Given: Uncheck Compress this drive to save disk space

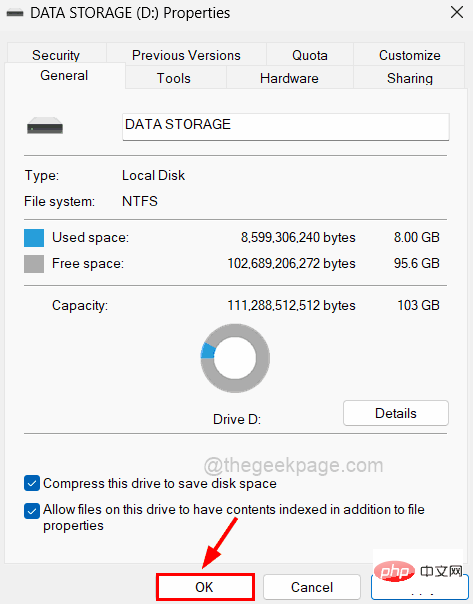Looking at the screenshot, I should 32,483.
